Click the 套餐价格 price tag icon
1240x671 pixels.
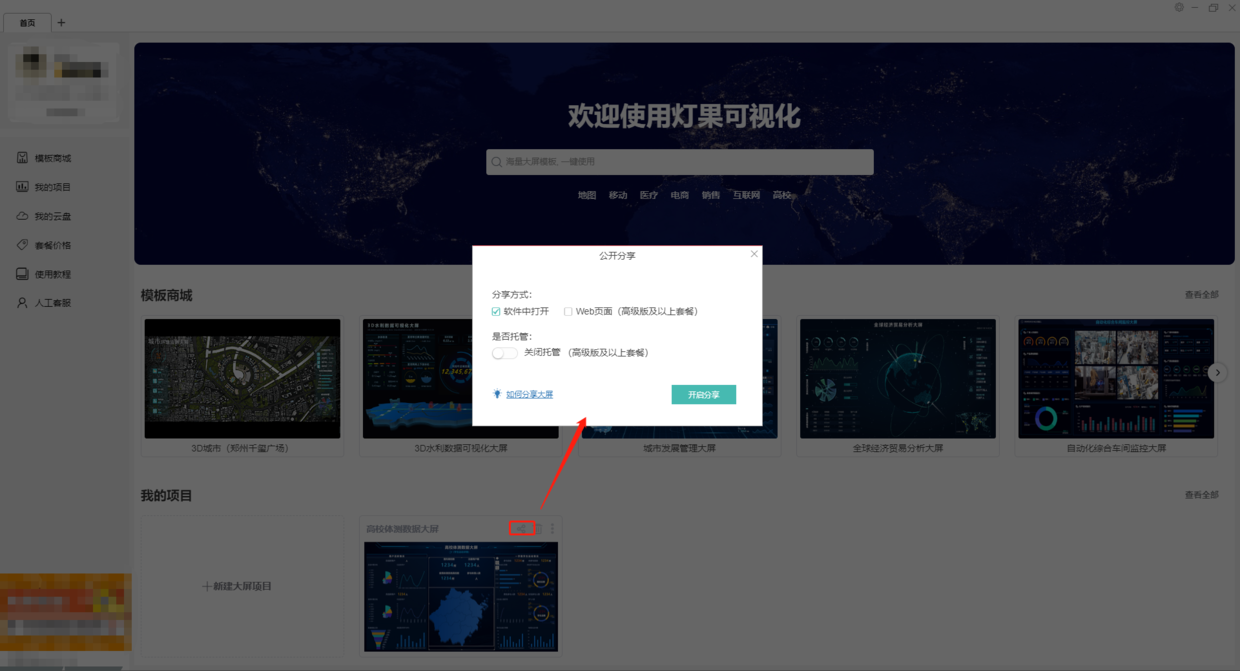tap(22, 245)
